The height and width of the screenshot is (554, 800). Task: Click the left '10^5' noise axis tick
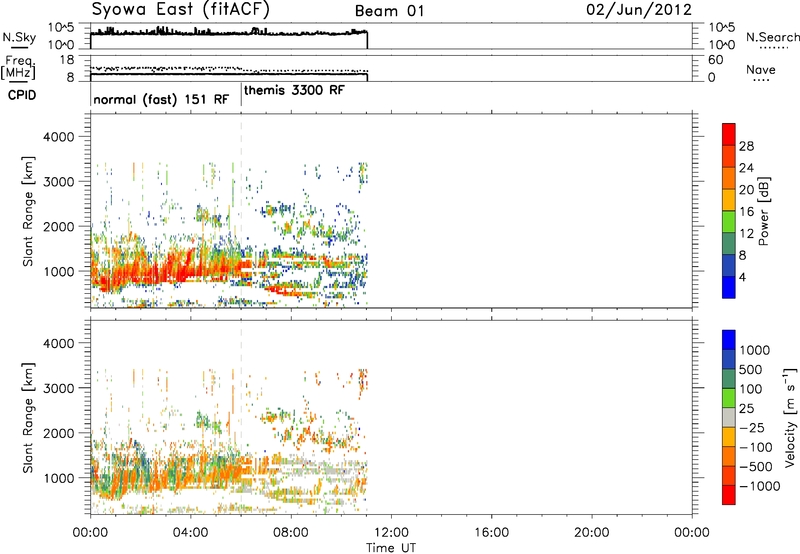(61, 28)
